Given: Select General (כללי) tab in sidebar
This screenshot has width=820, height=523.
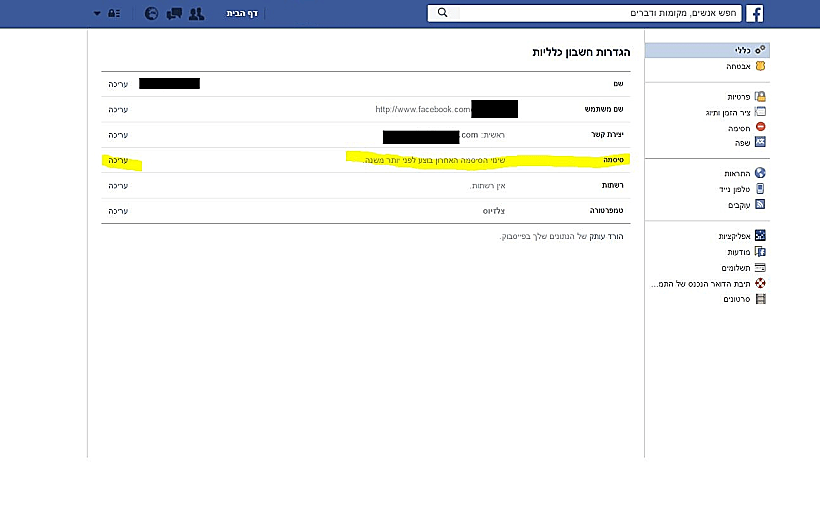Looking at the screenshot, I should tap(742, 49).
